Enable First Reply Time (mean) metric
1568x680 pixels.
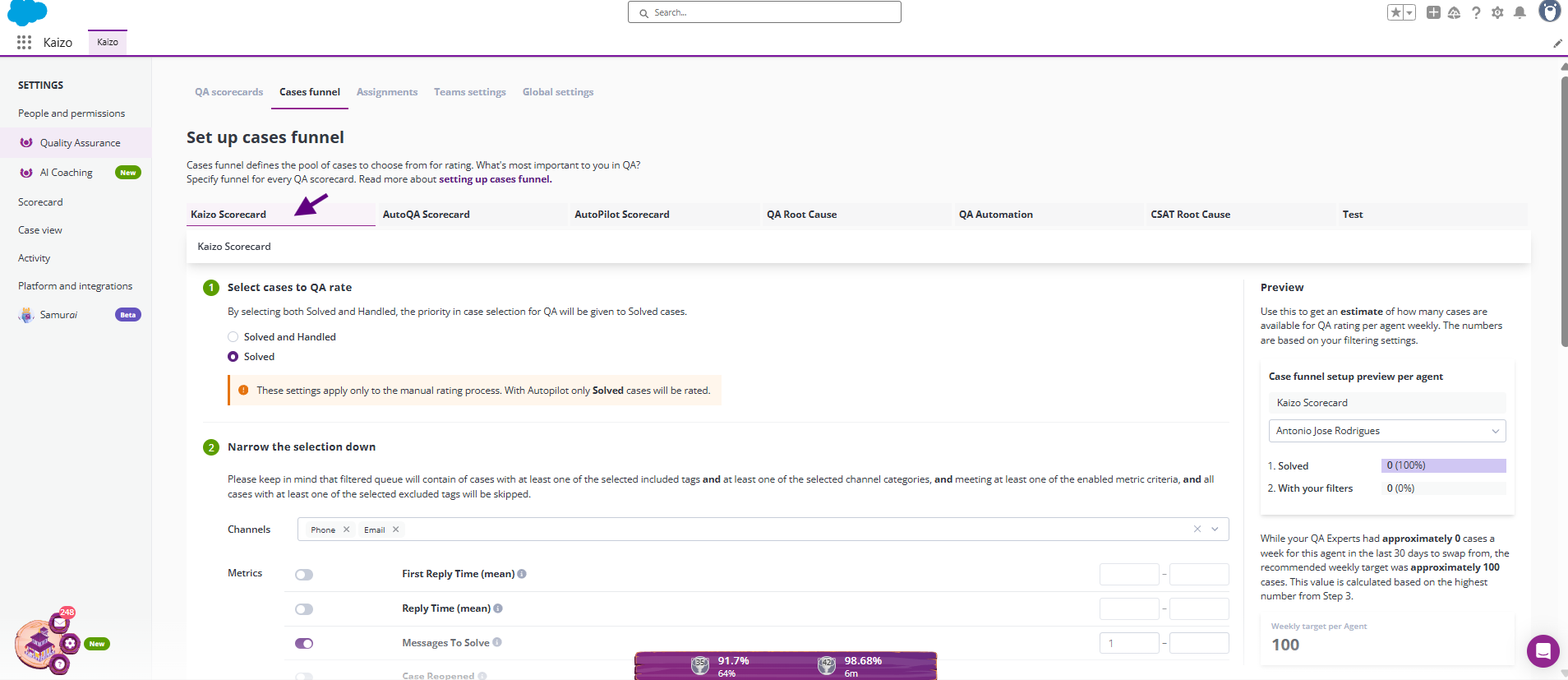(304, 575)
